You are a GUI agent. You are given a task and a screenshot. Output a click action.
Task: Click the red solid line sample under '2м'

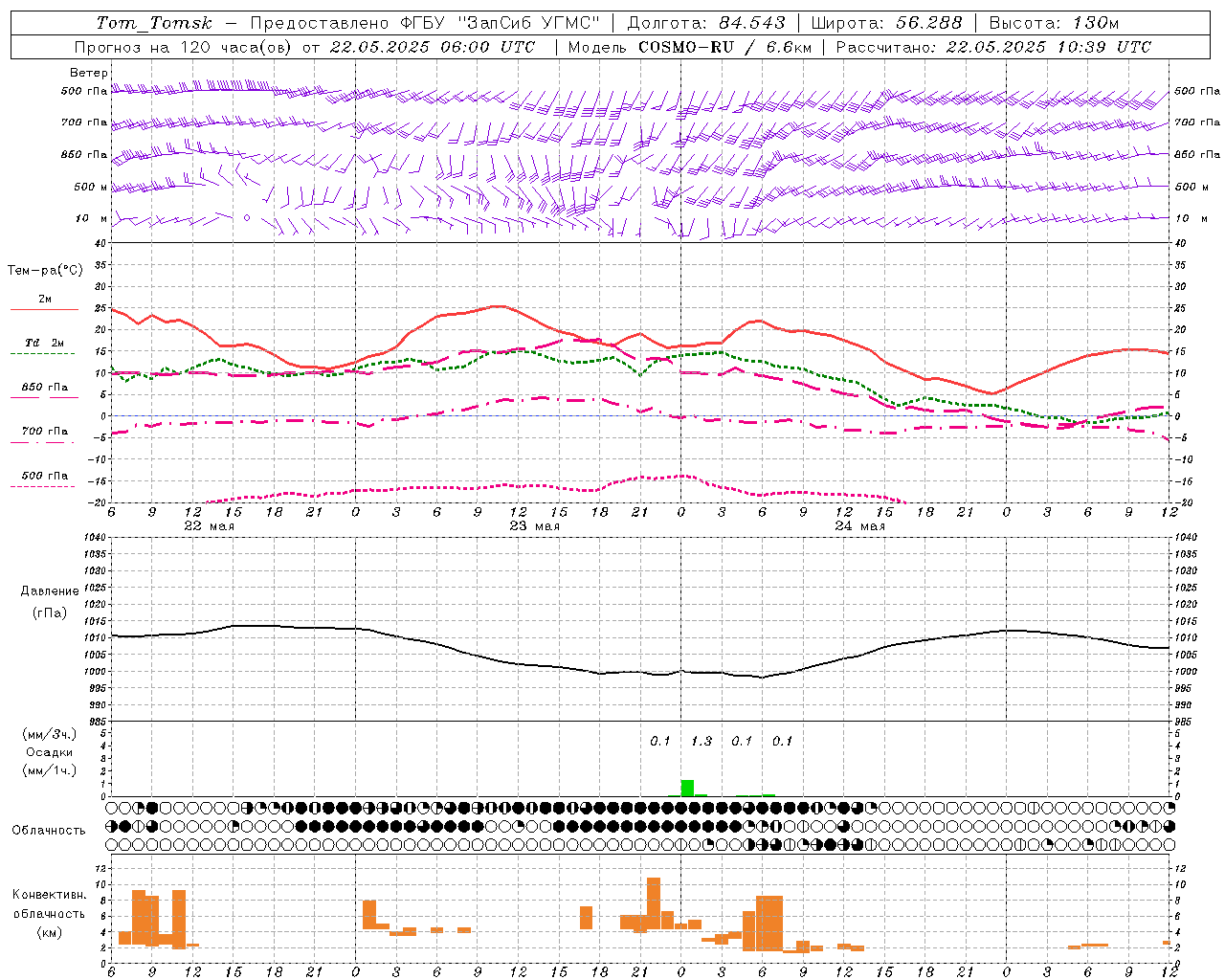[x=44, y=309]
